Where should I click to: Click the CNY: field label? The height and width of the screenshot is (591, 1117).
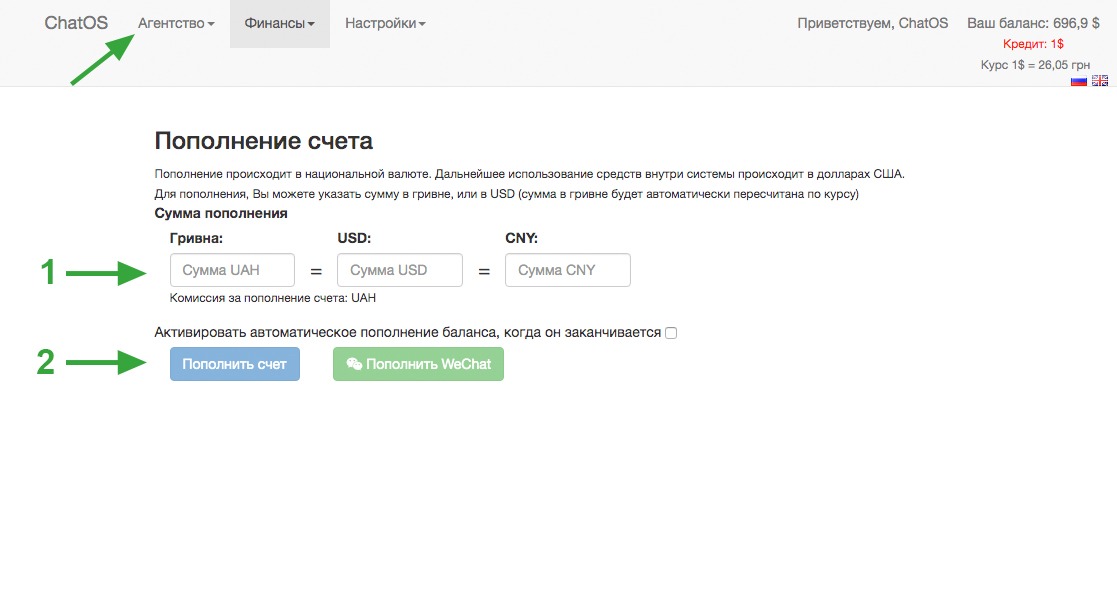tap(521, 239)
